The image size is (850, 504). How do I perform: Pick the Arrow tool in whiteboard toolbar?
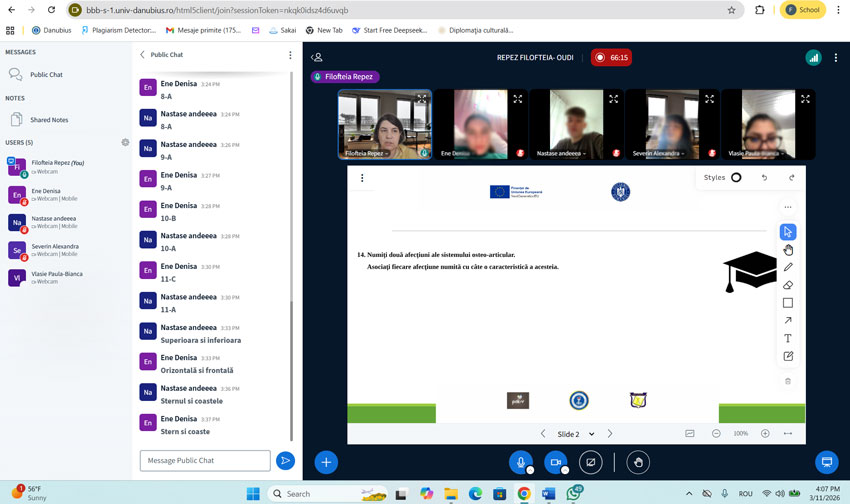pyautogui.click(x=788, y=321)
